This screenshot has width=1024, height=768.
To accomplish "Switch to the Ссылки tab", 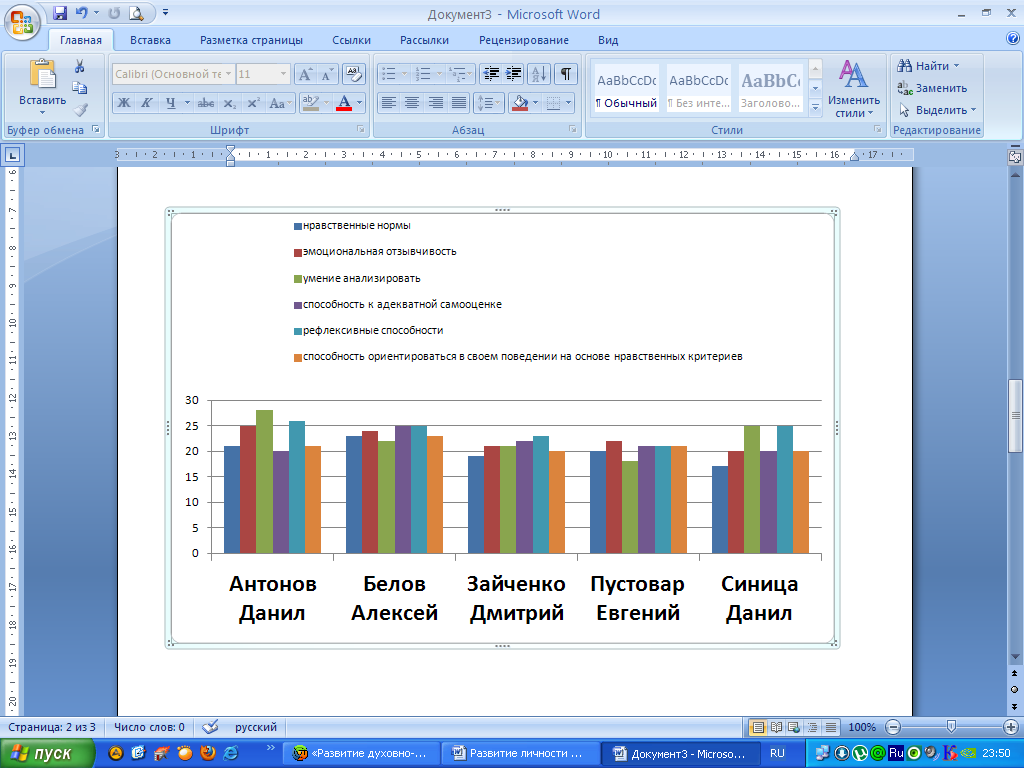I will (x=351, y=40).
